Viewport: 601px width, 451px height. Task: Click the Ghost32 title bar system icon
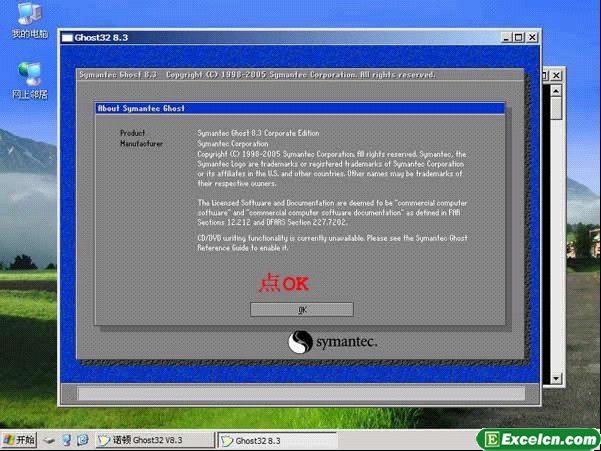click(x=67, y=38)
